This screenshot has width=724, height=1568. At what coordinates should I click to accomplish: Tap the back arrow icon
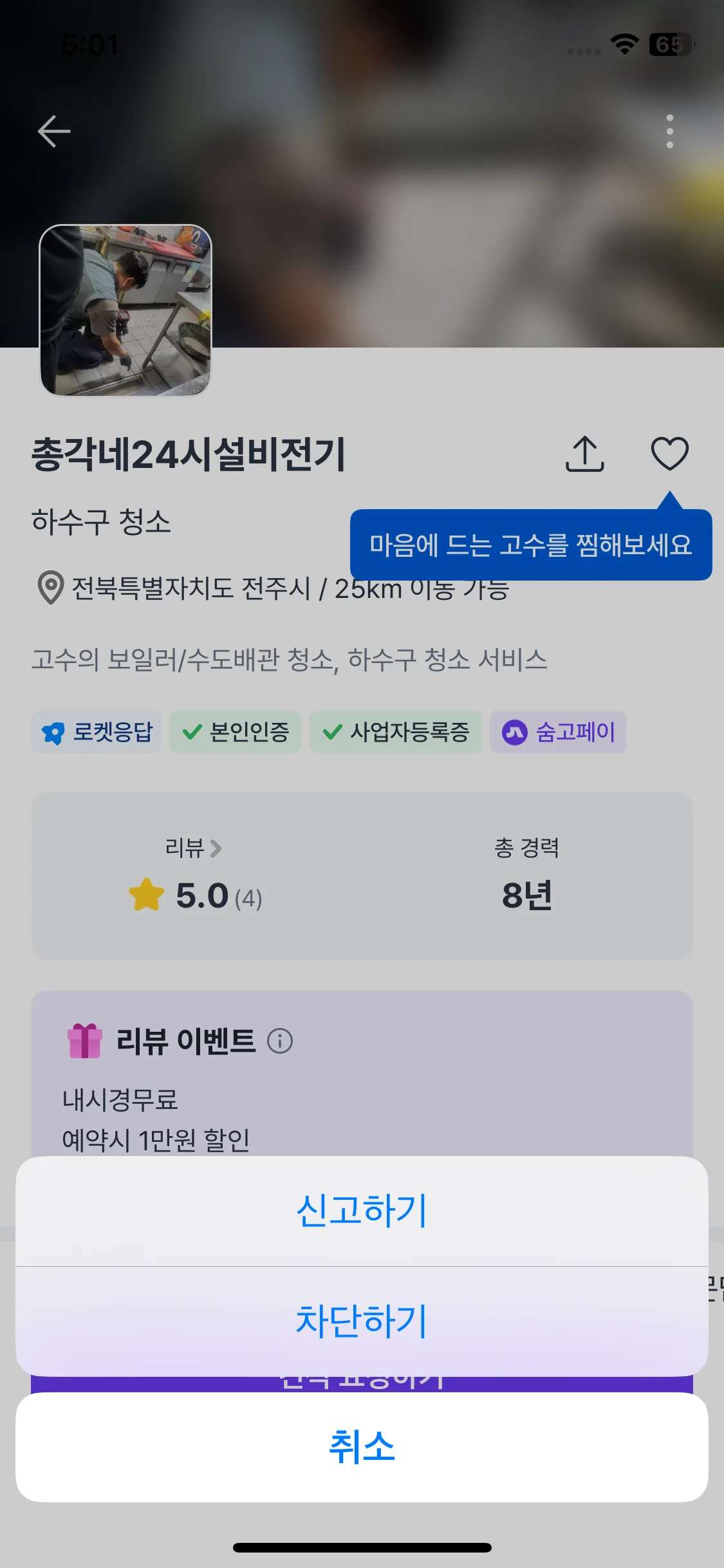pyautogui.click(x=54, y=131)
